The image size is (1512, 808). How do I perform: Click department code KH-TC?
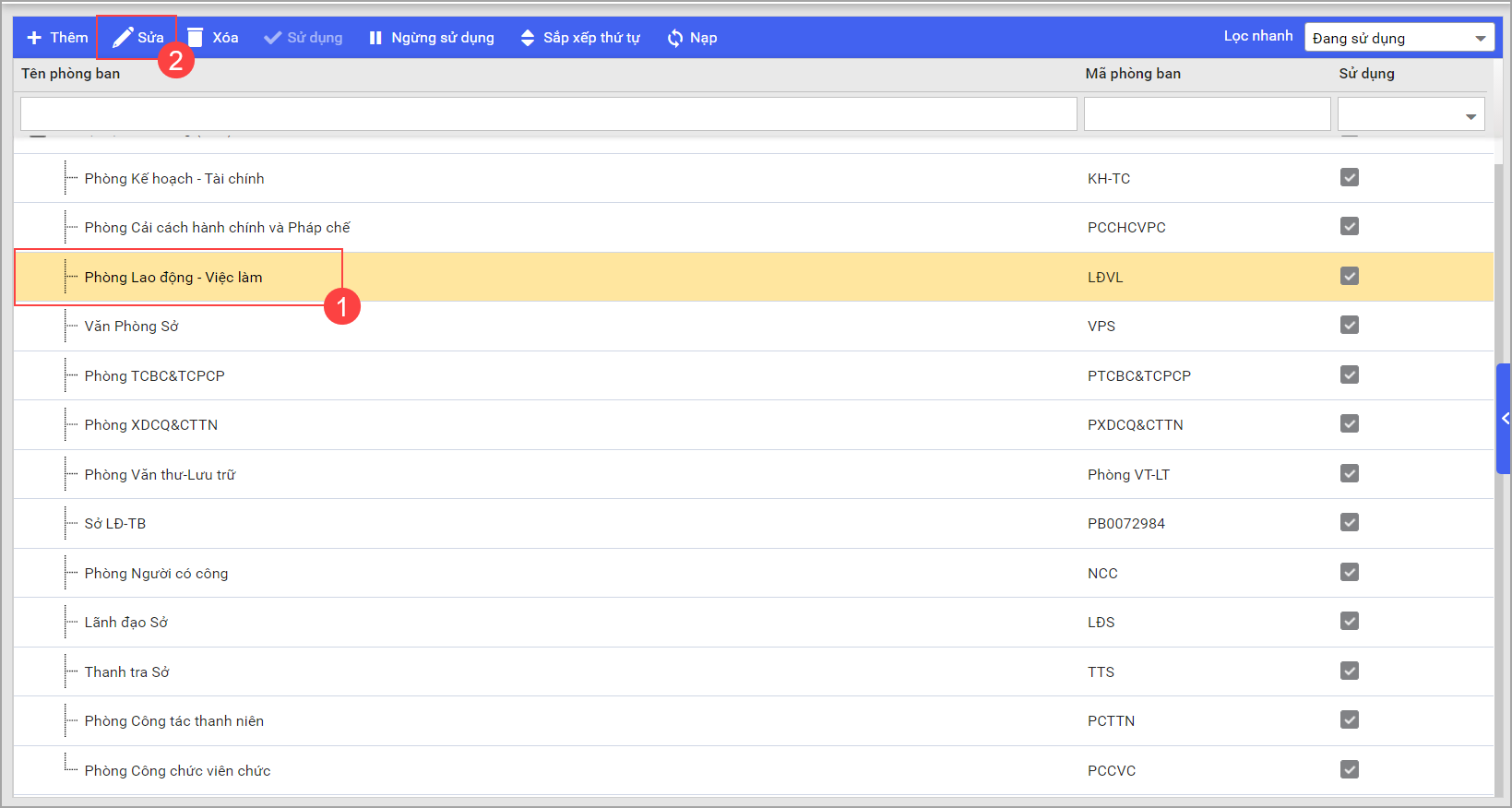click(1109, 179)
